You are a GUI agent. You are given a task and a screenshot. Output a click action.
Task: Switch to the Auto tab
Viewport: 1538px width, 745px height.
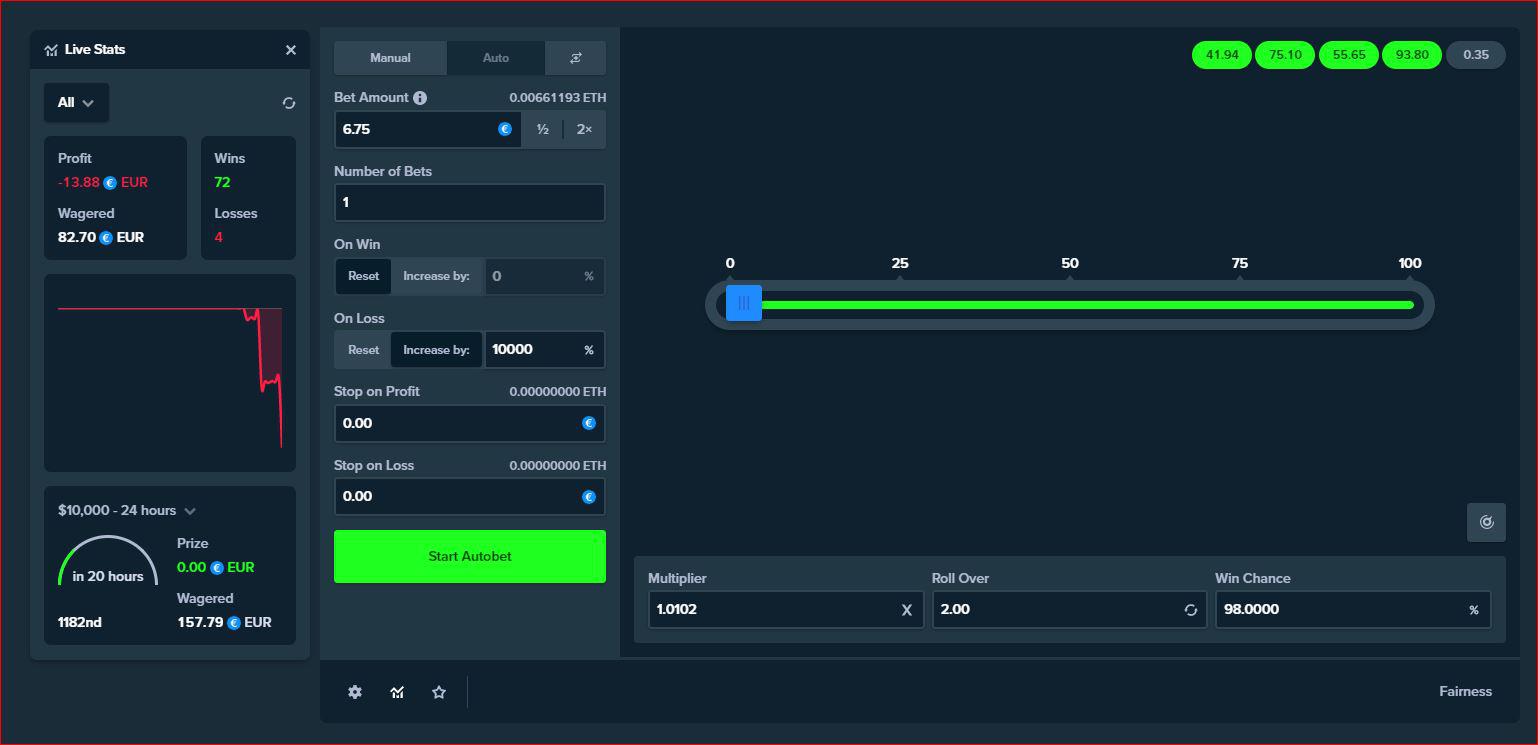496,58
